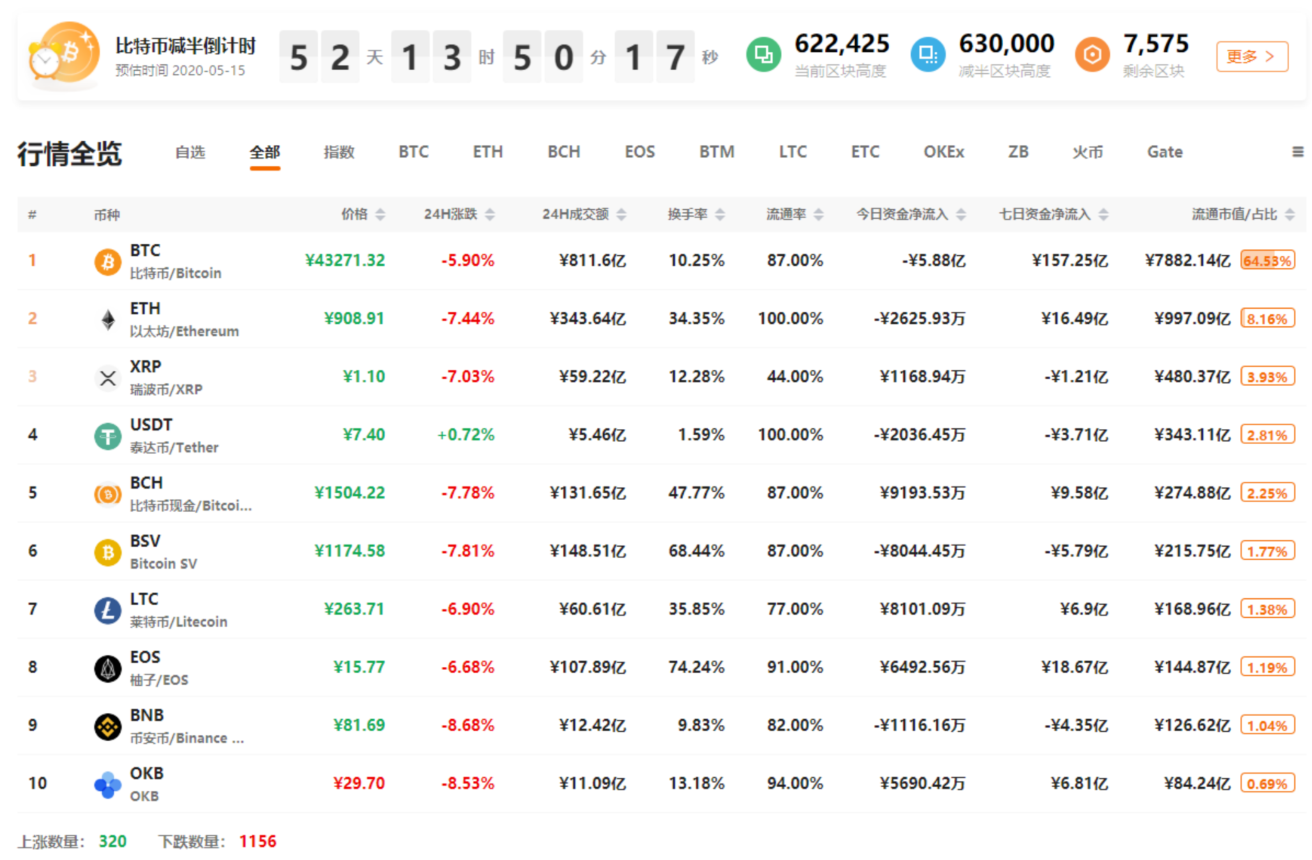Click the blue halving block height icon
1312x860 pixels.
928,55
